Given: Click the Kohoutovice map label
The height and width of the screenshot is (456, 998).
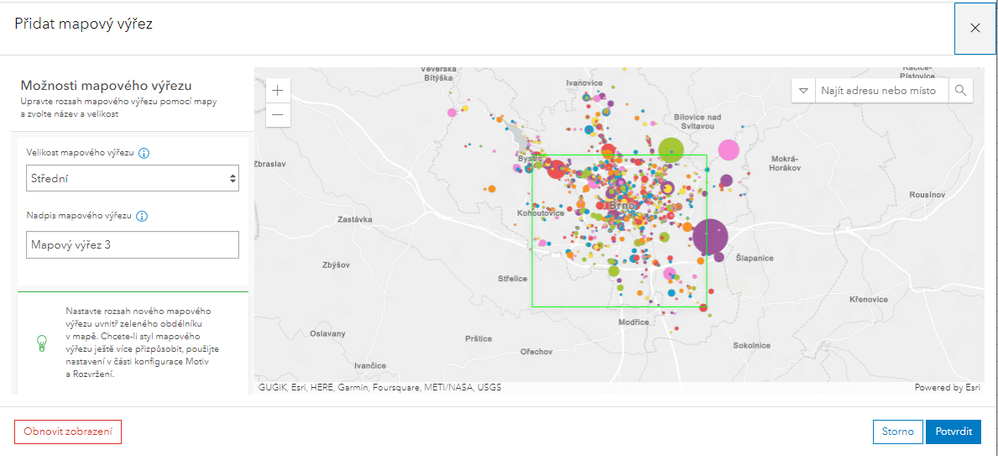Looking at the screenshot, I should tap(541, 213).
